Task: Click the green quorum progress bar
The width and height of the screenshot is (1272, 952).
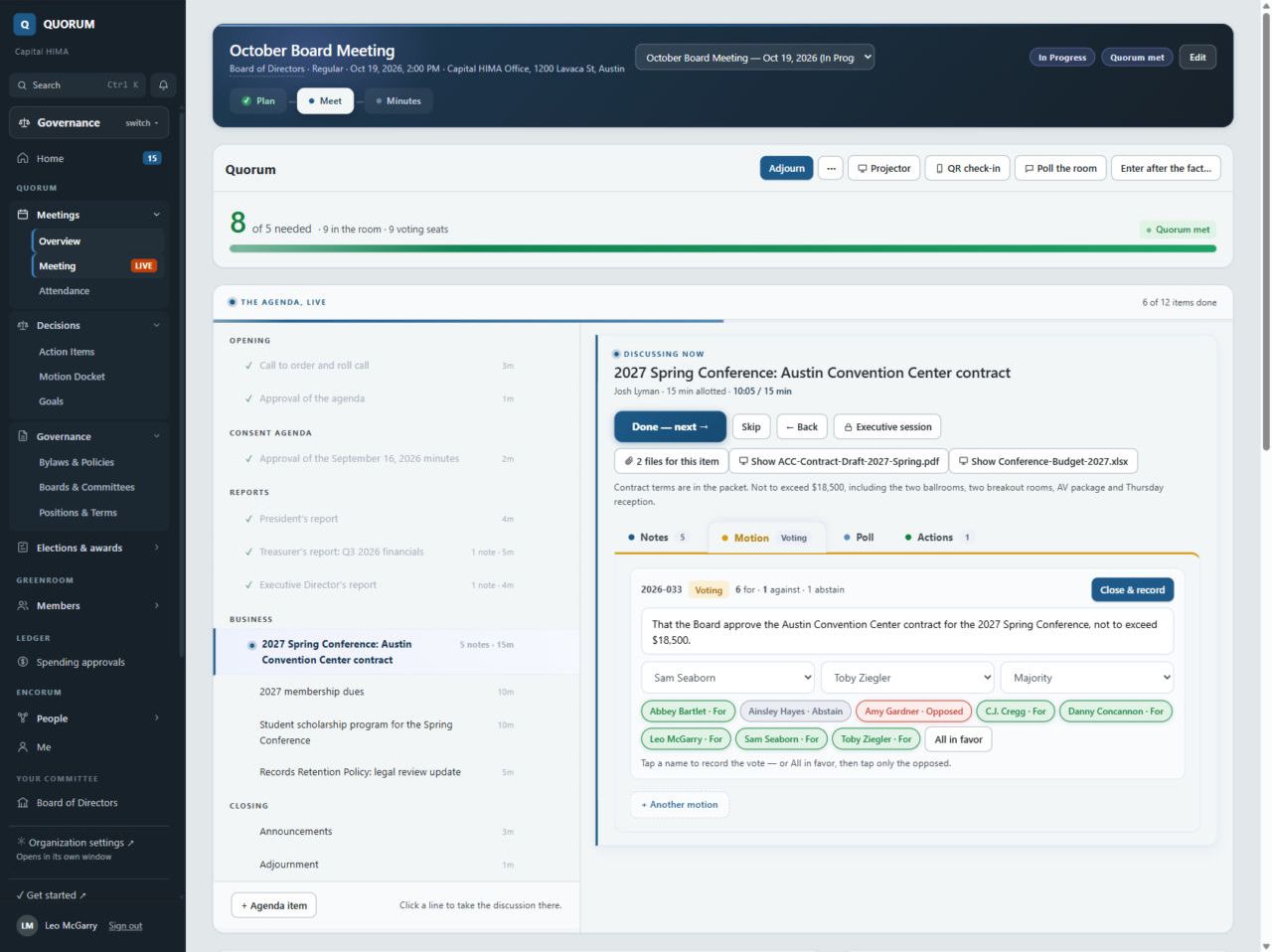Action: (x=722, y=248)
